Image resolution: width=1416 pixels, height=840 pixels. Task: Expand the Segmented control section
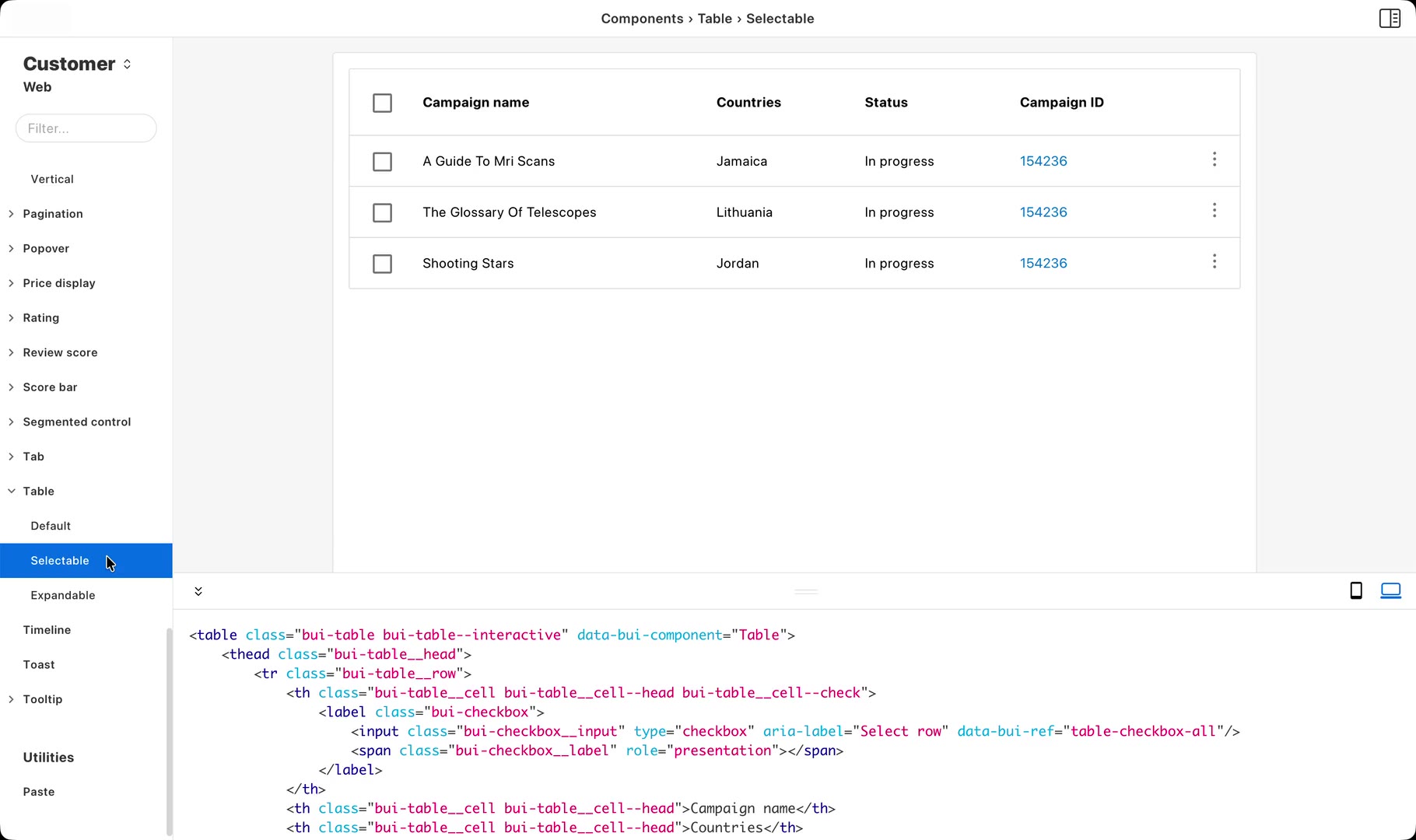(11, 422)
